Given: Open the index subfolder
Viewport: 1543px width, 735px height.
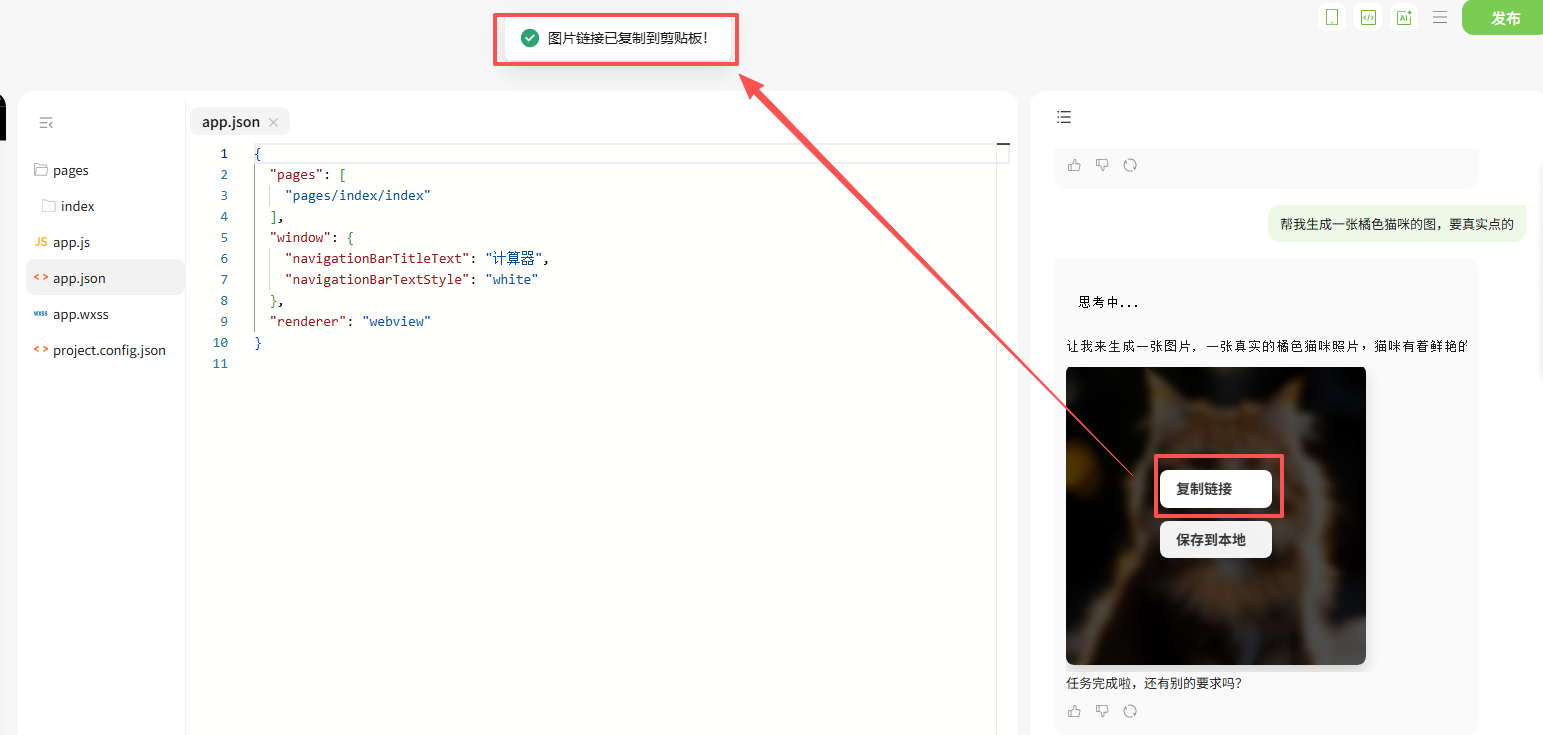Looking at the screenshot, I should [77, 206].
